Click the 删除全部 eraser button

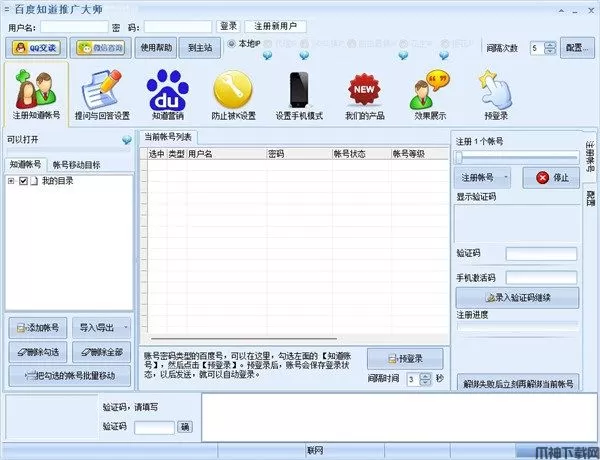pos(101,352)
